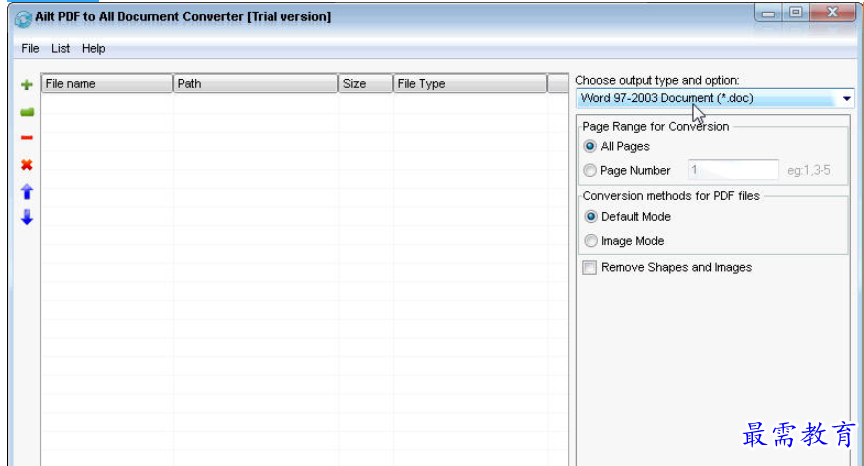
Task: Select the All Pages radio button
Action: 590,146
